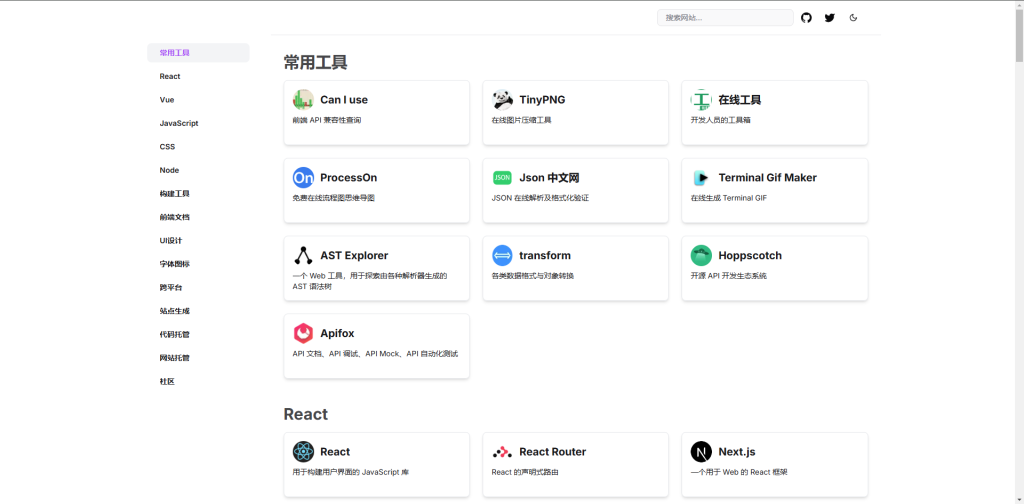
Task: Click the AST Explorer tree icon
Action: (303, 255)
